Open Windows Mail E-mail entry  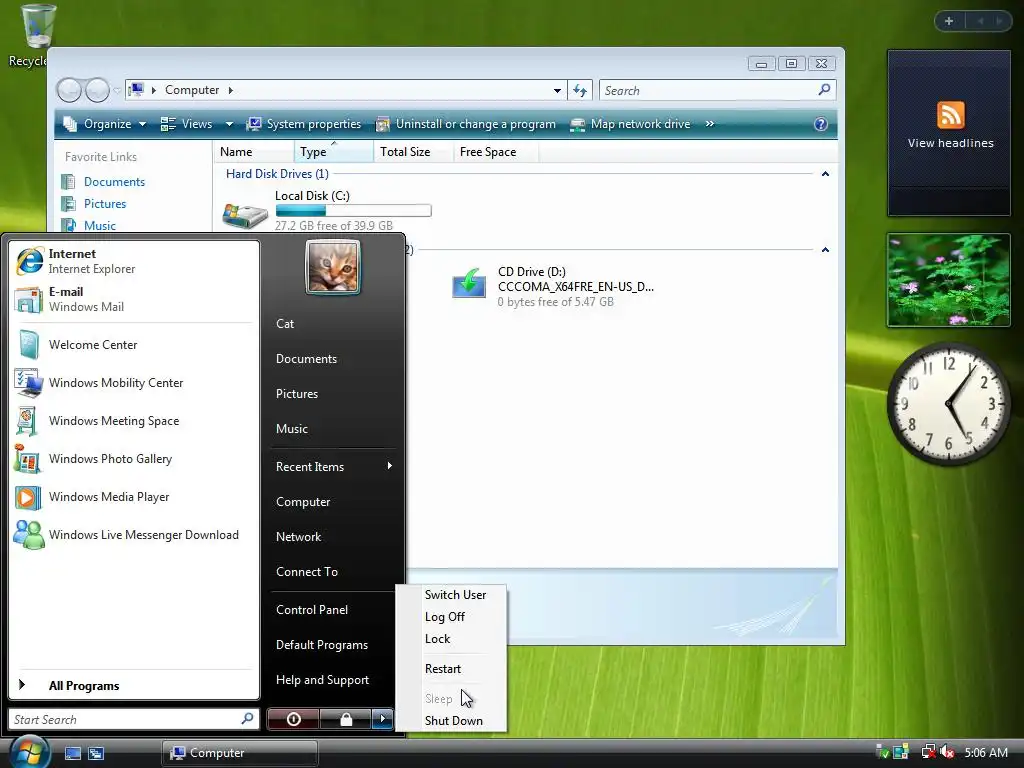[134, 299]
